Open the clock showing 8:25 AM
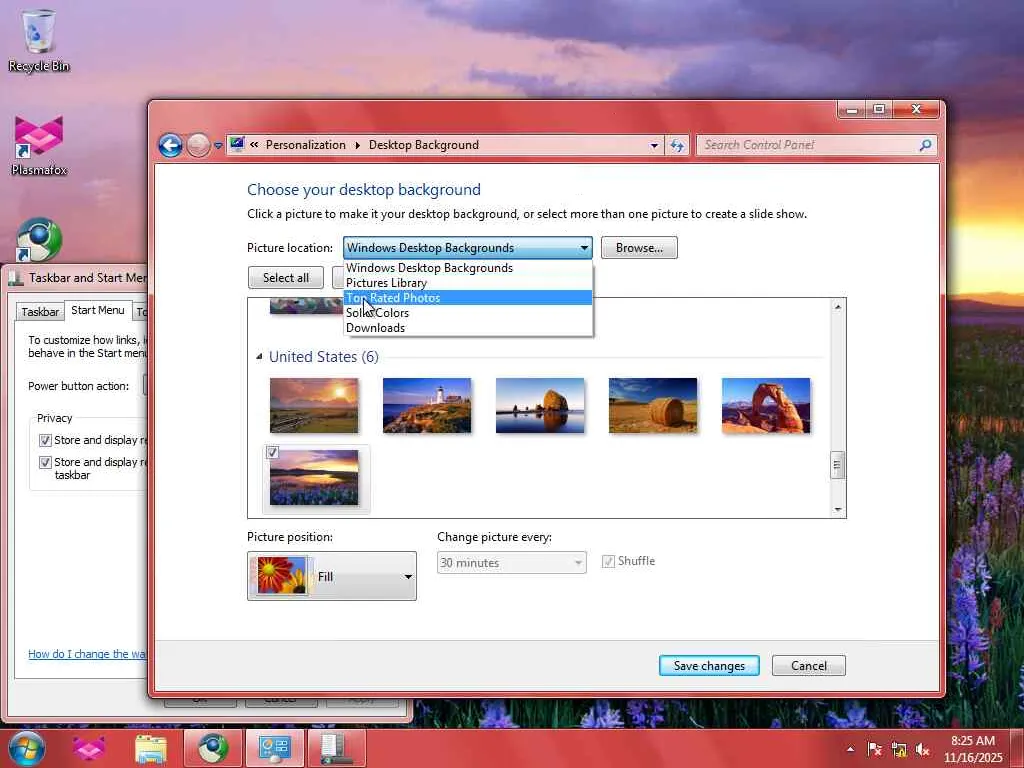1024x768 pixels. [972, 748]
